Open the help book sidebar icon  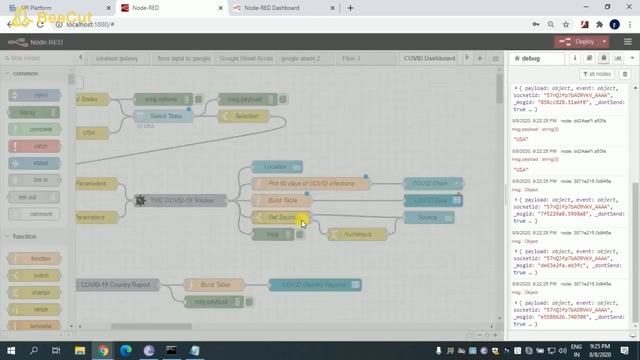coord(589,58)
